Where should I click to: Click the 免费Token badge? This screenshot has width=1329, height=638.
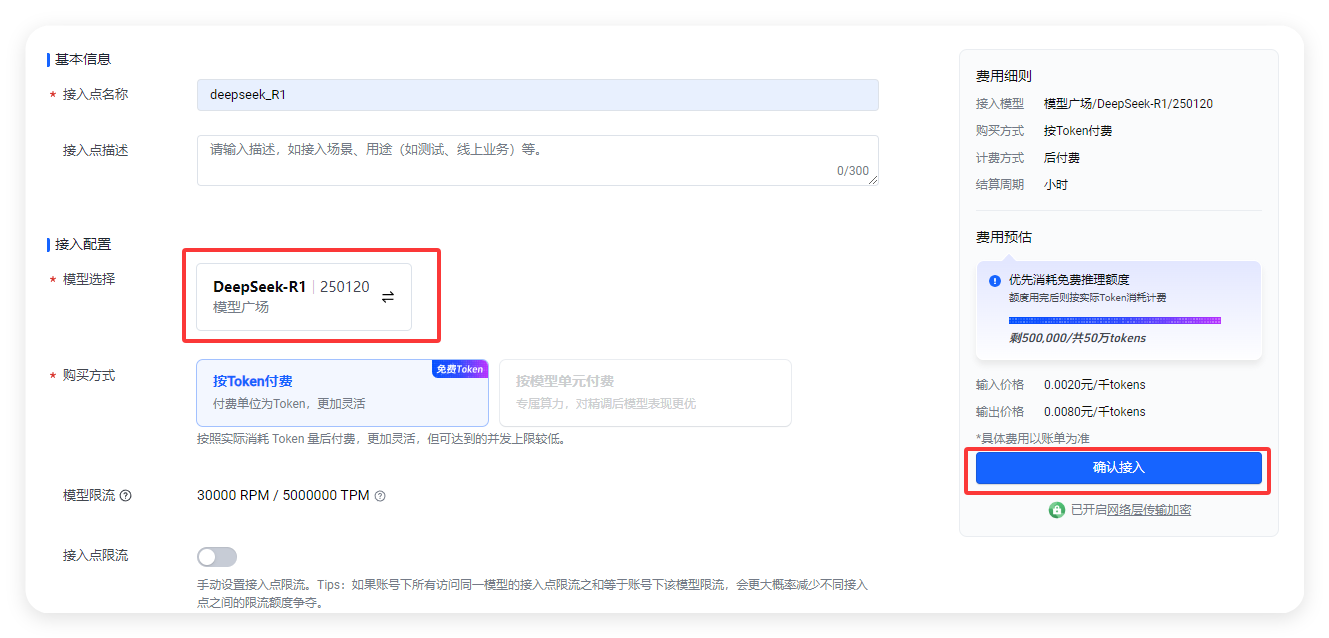(460, 369)
